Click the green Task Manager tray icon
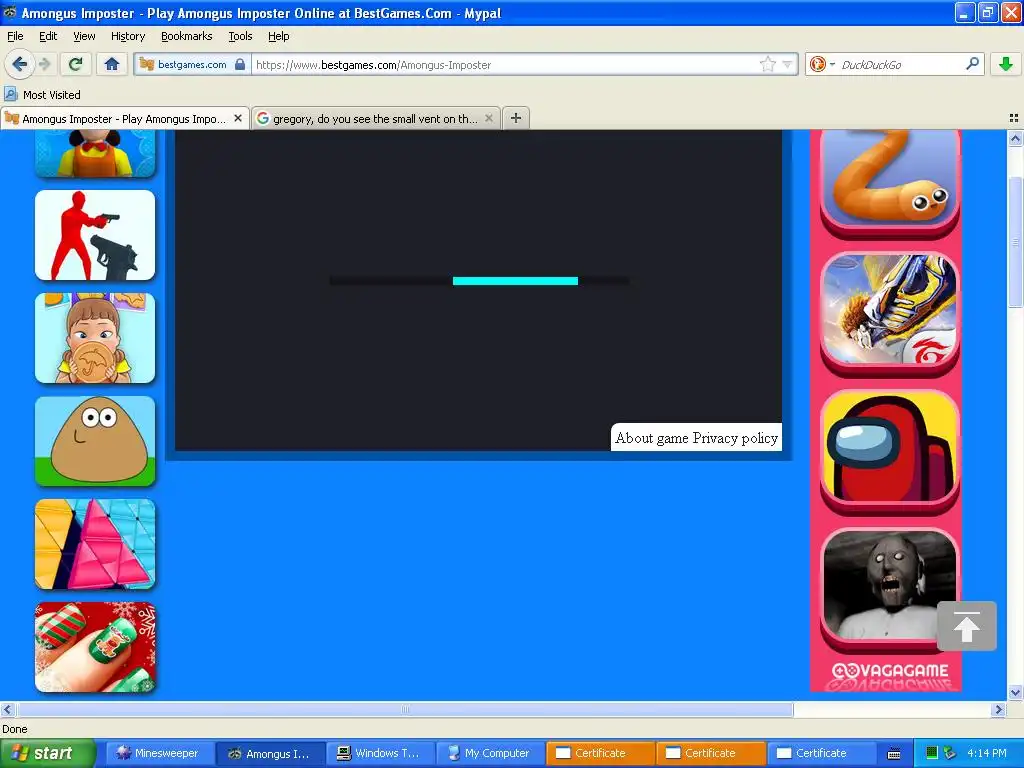1024x768 pixels. [x=932, y=753]
